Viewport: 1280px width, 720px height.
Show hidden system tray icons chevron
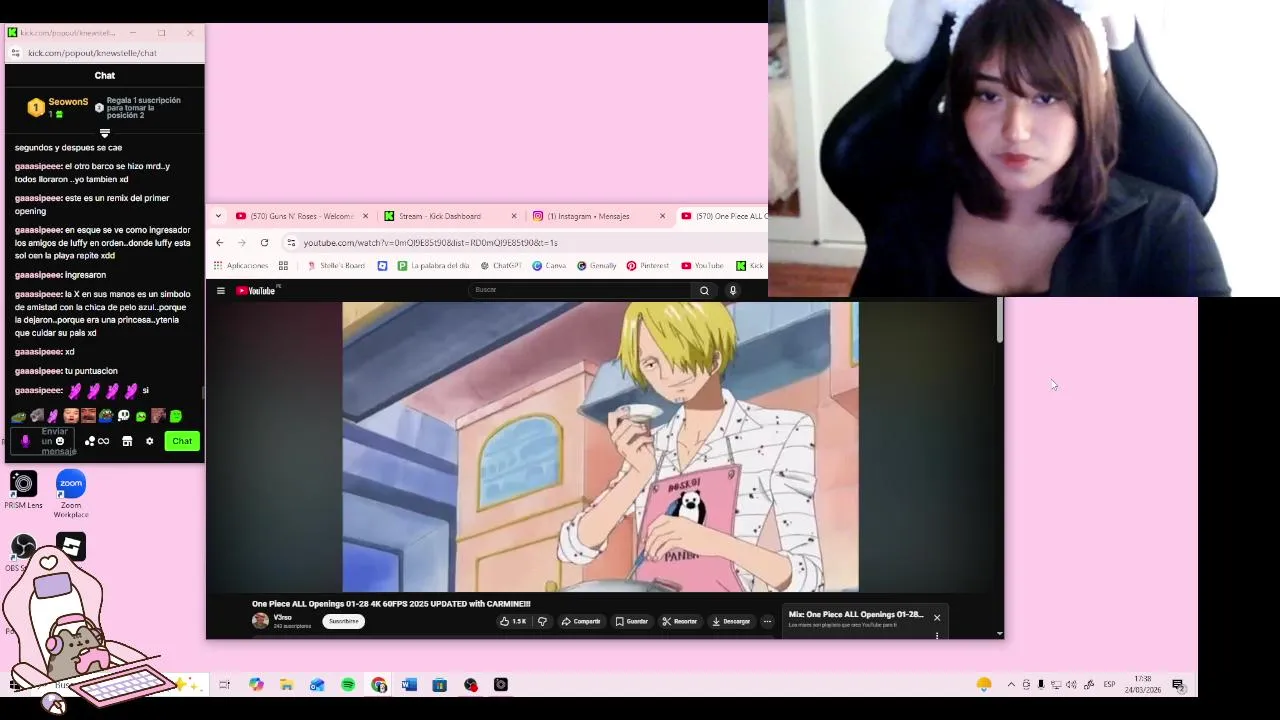[x=1011, y=685]
